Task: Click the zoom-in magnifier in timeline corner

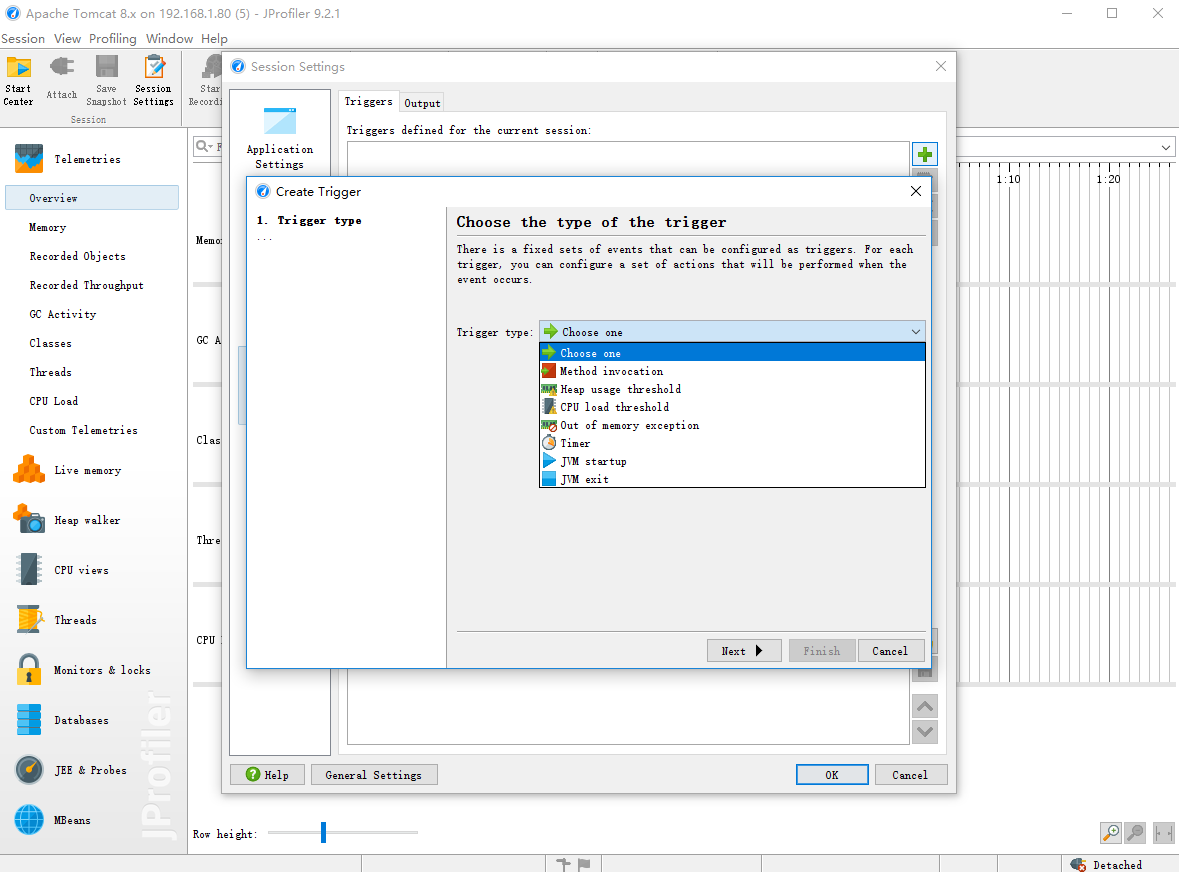Action: (x=1111, y=833)
